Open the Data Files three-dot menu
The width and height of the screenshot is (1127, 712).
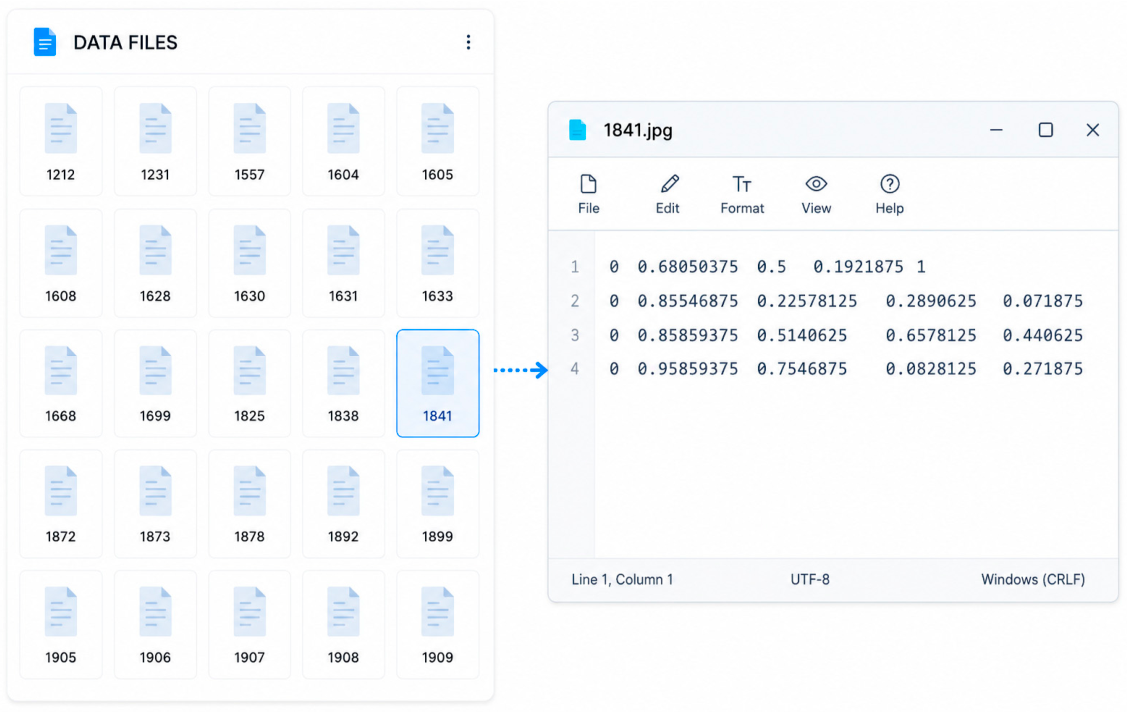(x=468, y=42)
